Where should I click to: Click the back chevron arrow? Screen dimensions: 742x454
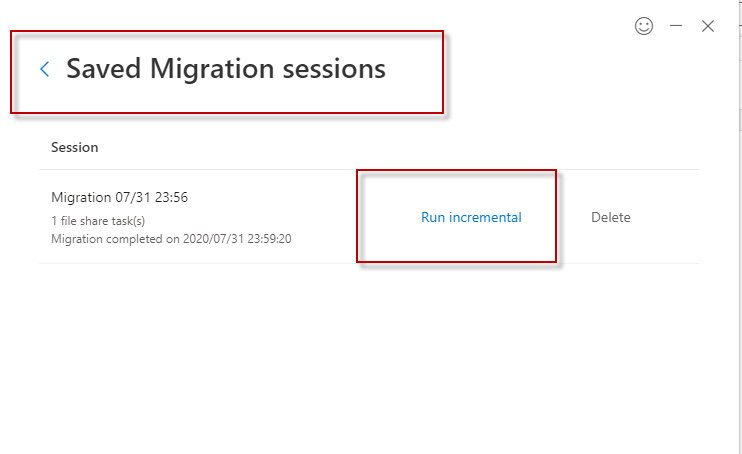tap(44, 69)
